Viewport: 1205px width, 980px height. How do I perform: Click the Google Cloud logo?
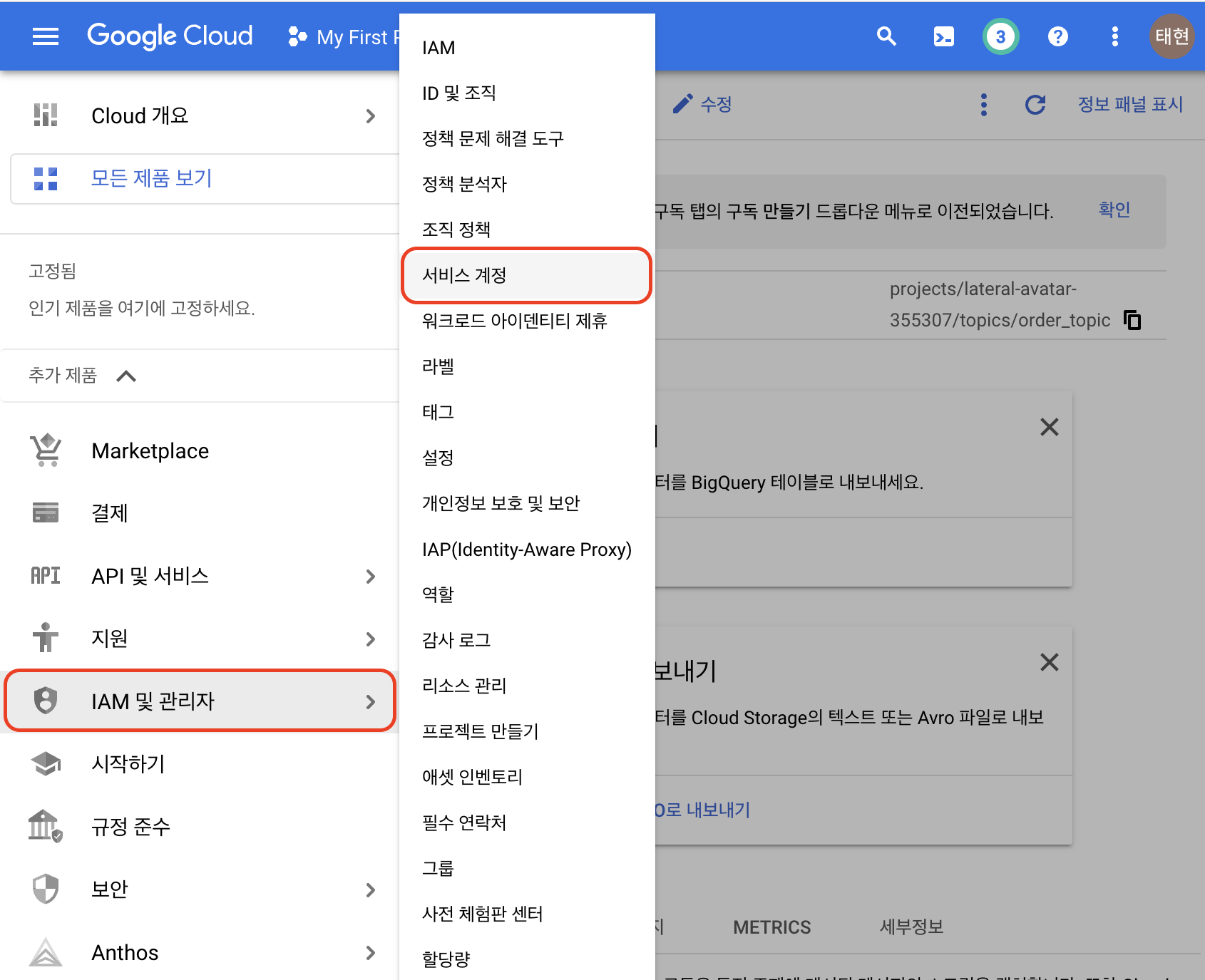[170, 36]
